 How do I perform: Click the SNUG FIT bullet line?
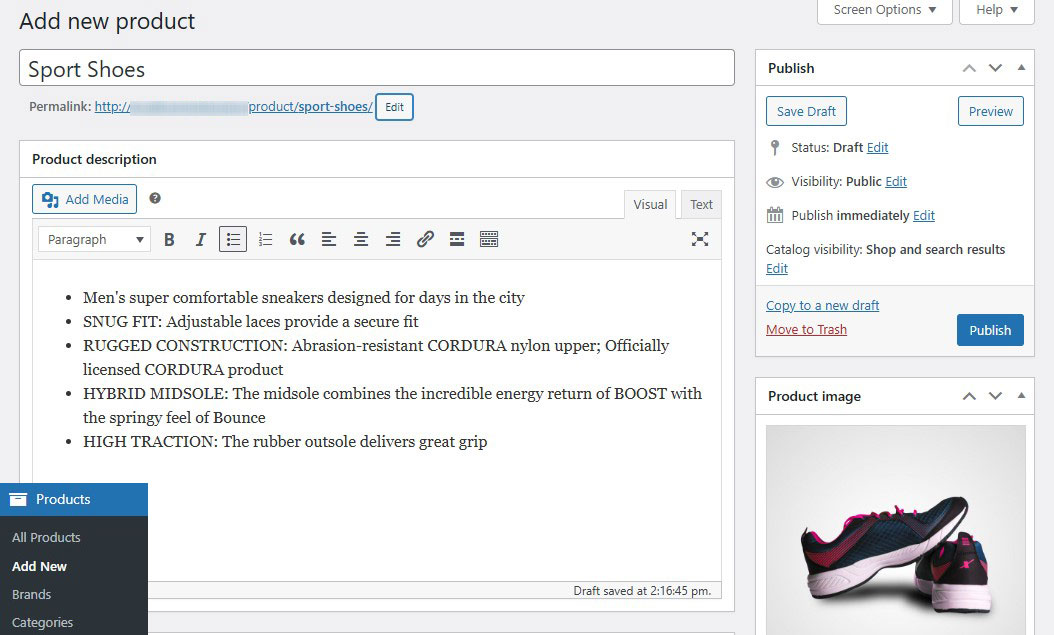coord(251,322)
